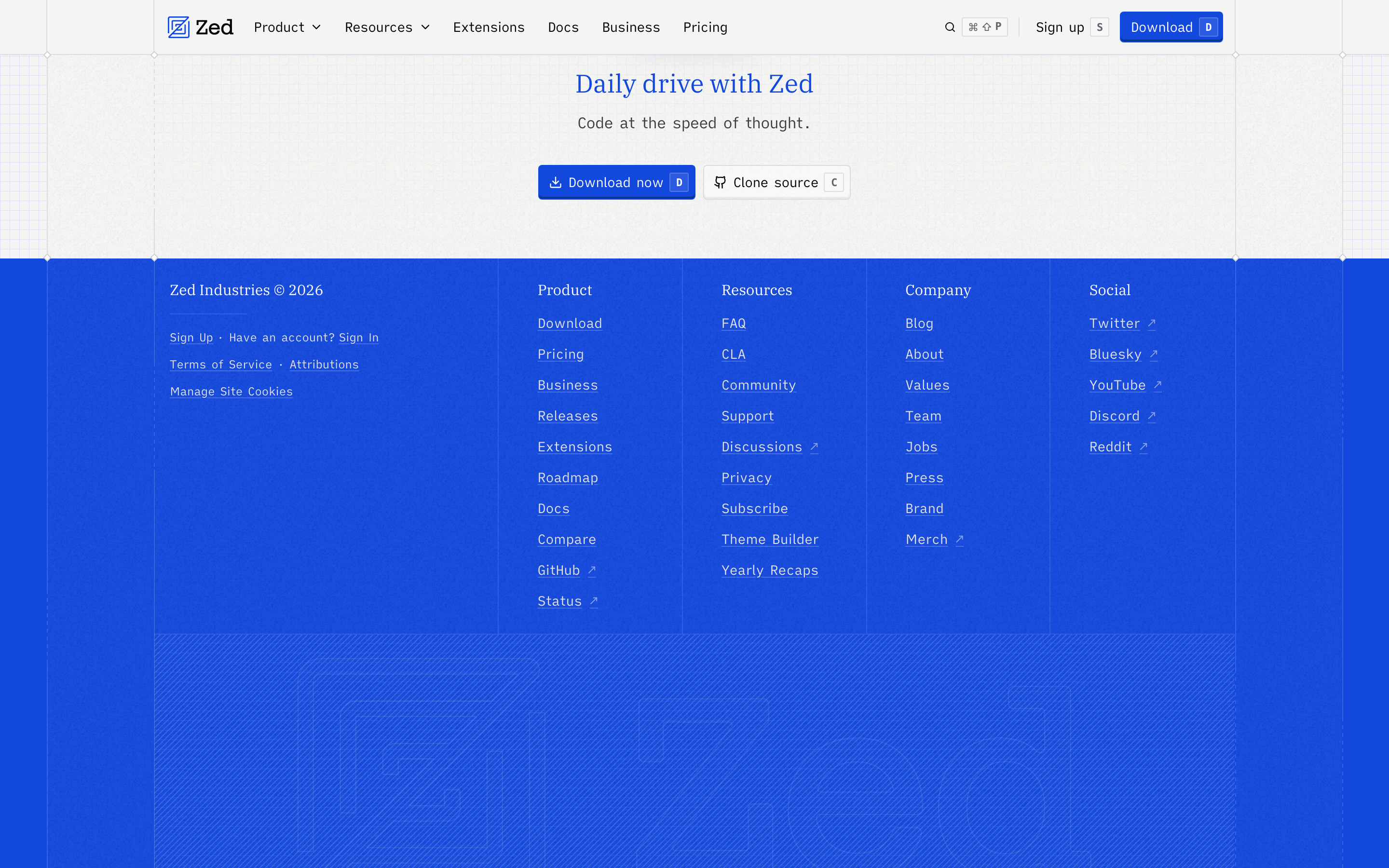Open Manage Site Cookies link
1389x868 pixels.
tap(231, 392)
